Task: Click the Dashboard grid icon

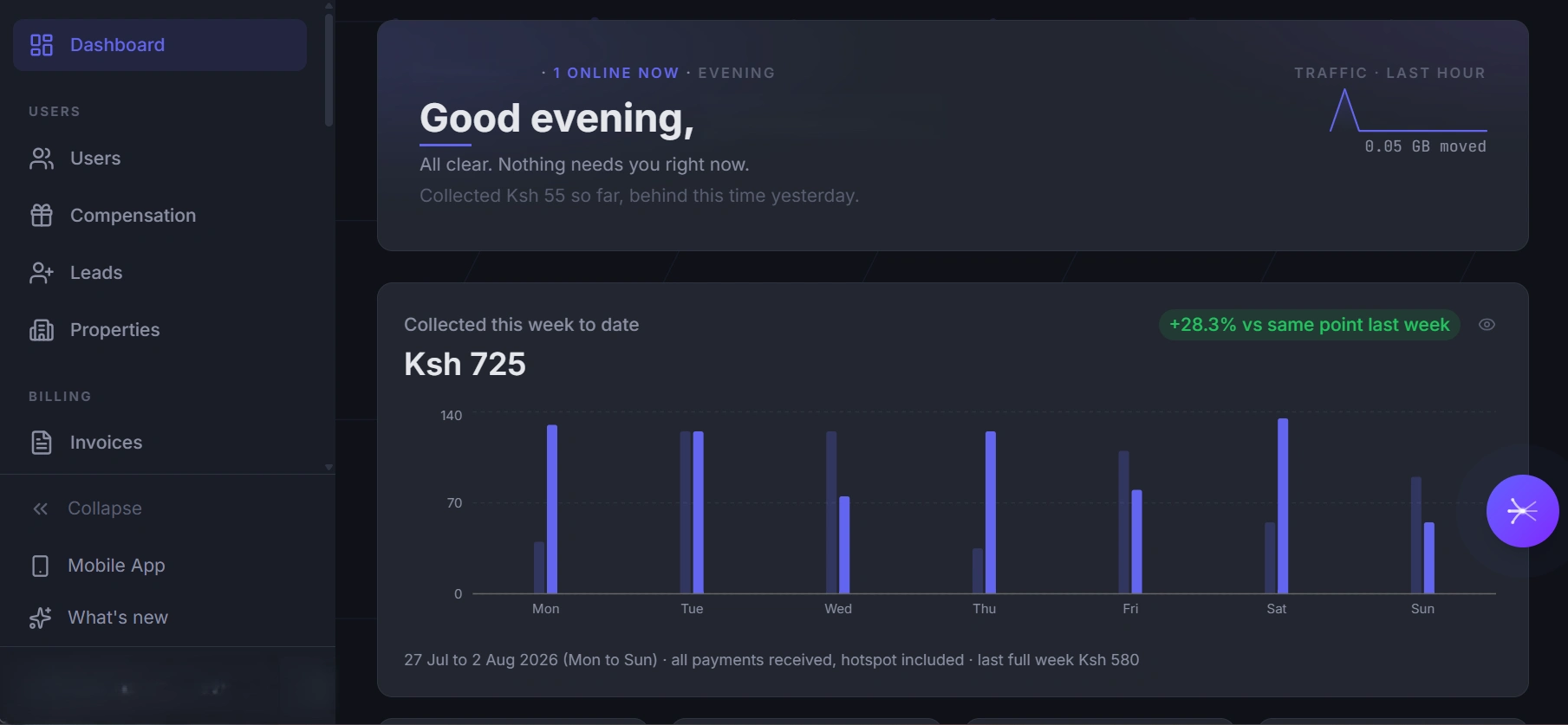Action: (x=42, y=45)
